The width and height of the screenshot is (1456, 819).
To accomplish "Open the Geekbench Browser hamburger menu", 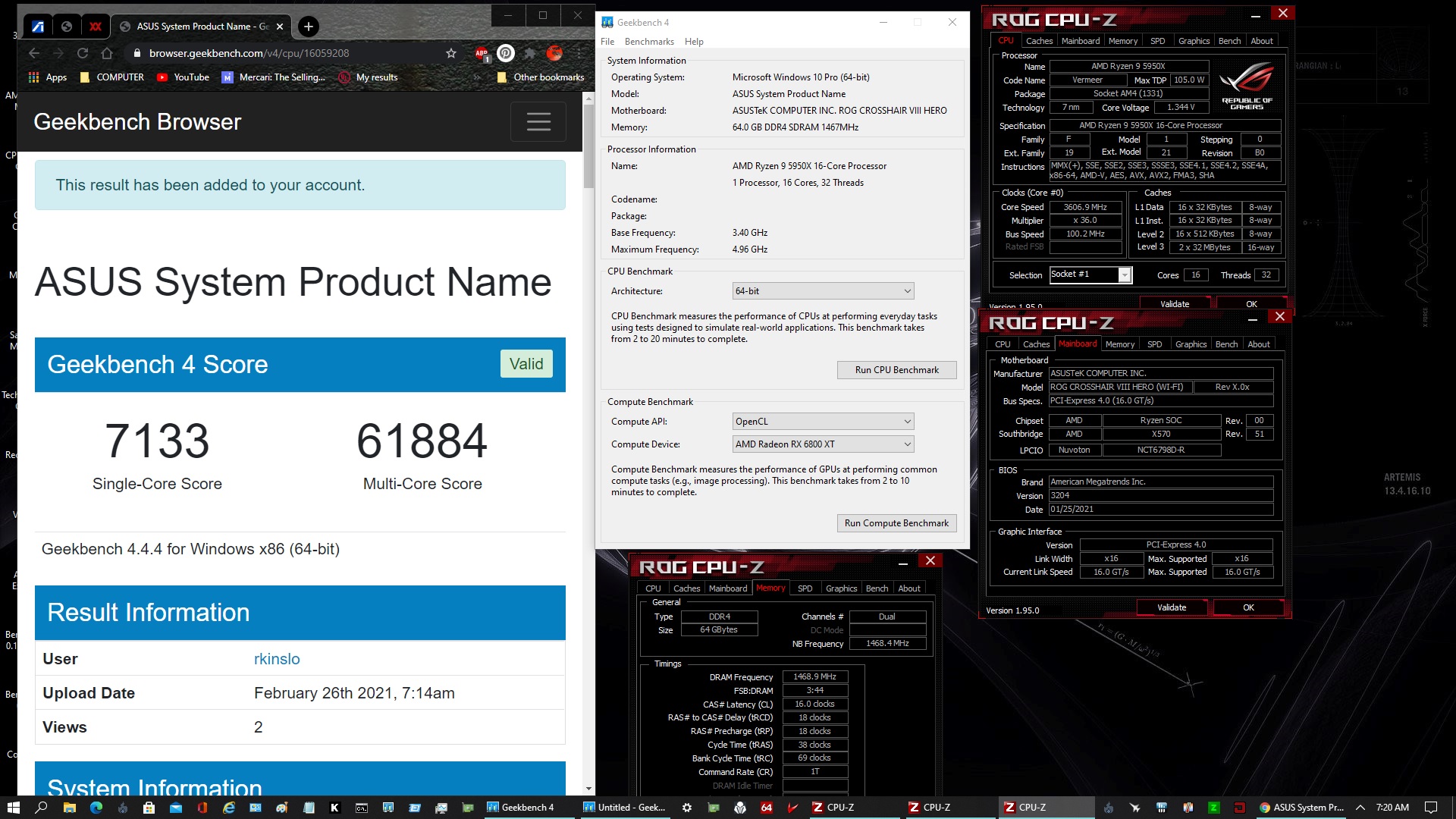I will coord(538,122).
